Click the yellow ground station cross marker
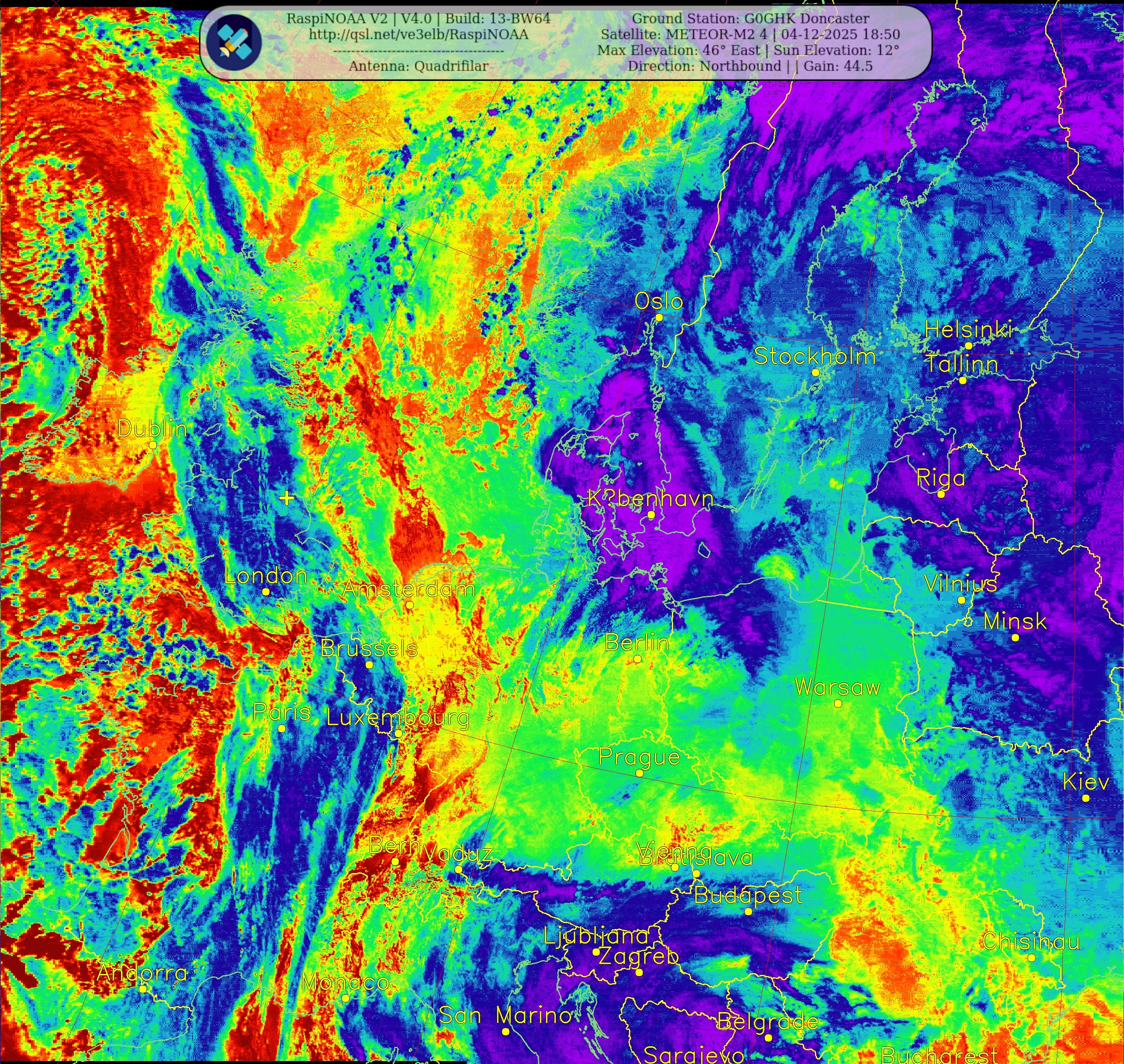This screenshot has width=1124, height=1064. (x=287, y=498)
